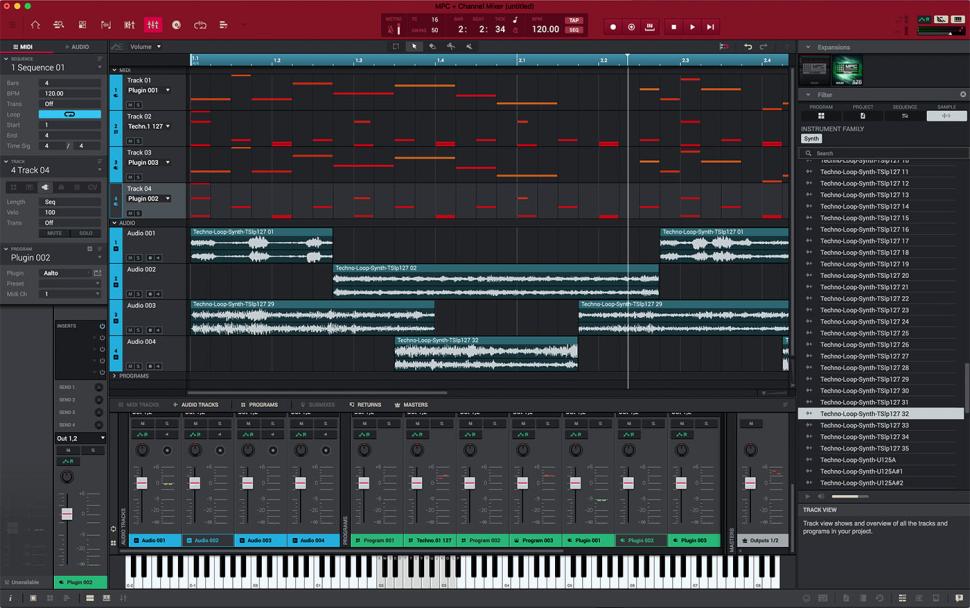Open the Aalto plugin dropdown
Screen dimensions: 970x608
[60, 272]
